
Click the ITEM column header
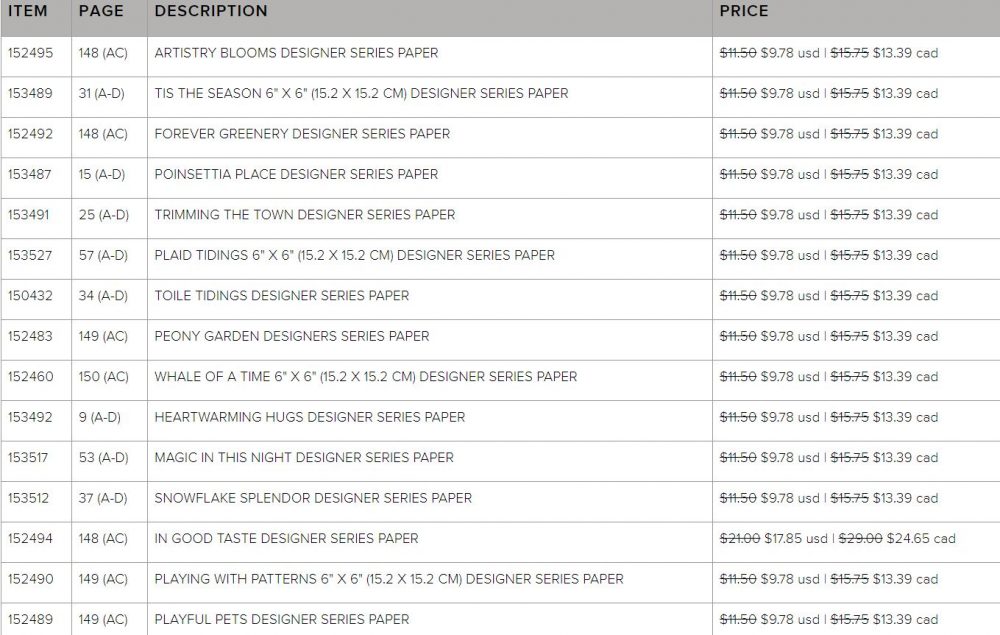point(28,11)
